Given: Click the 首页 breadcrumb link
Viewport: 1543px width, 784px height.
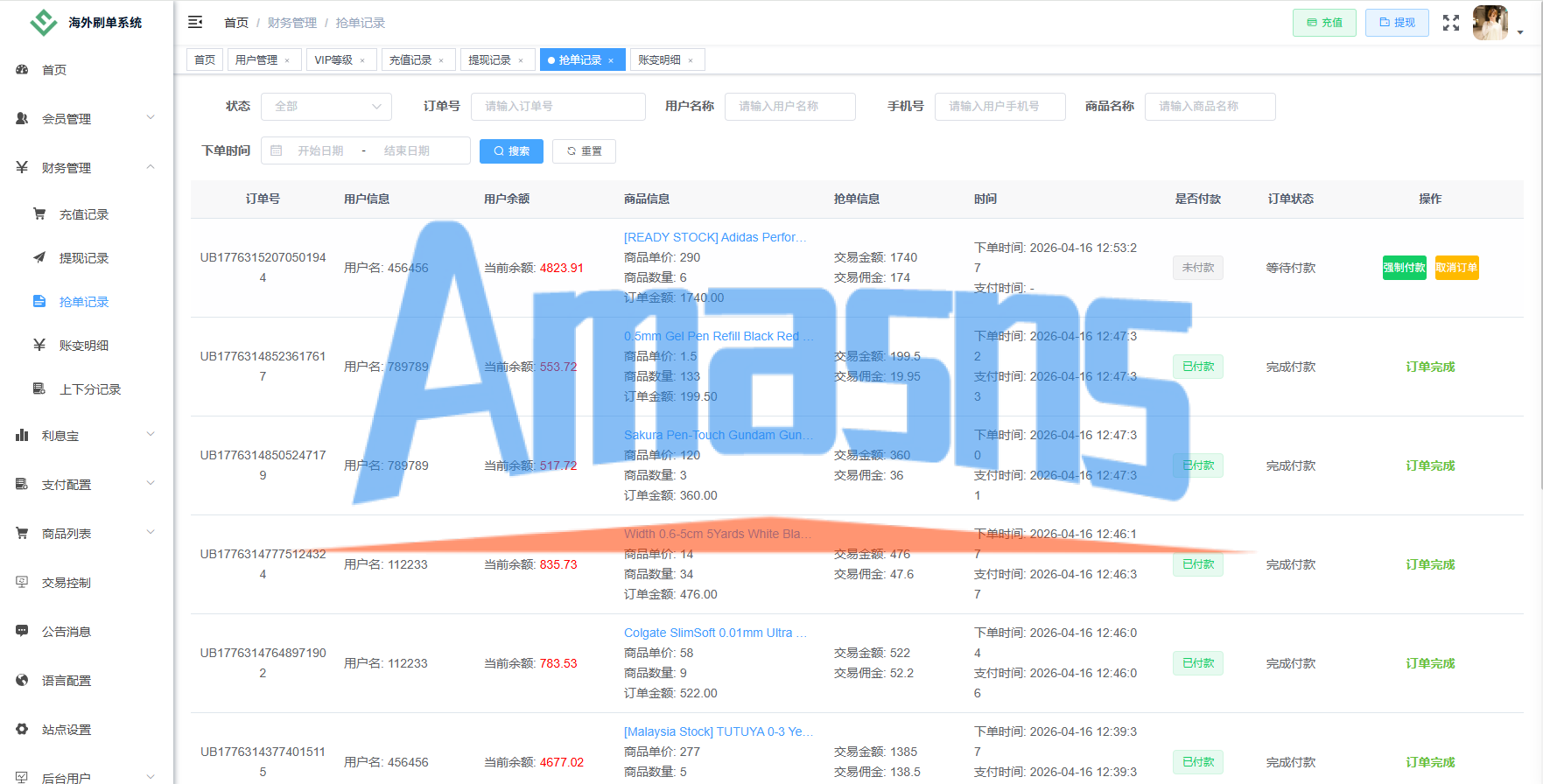Looking at the screenshot, I should click(x=236, y=23).
